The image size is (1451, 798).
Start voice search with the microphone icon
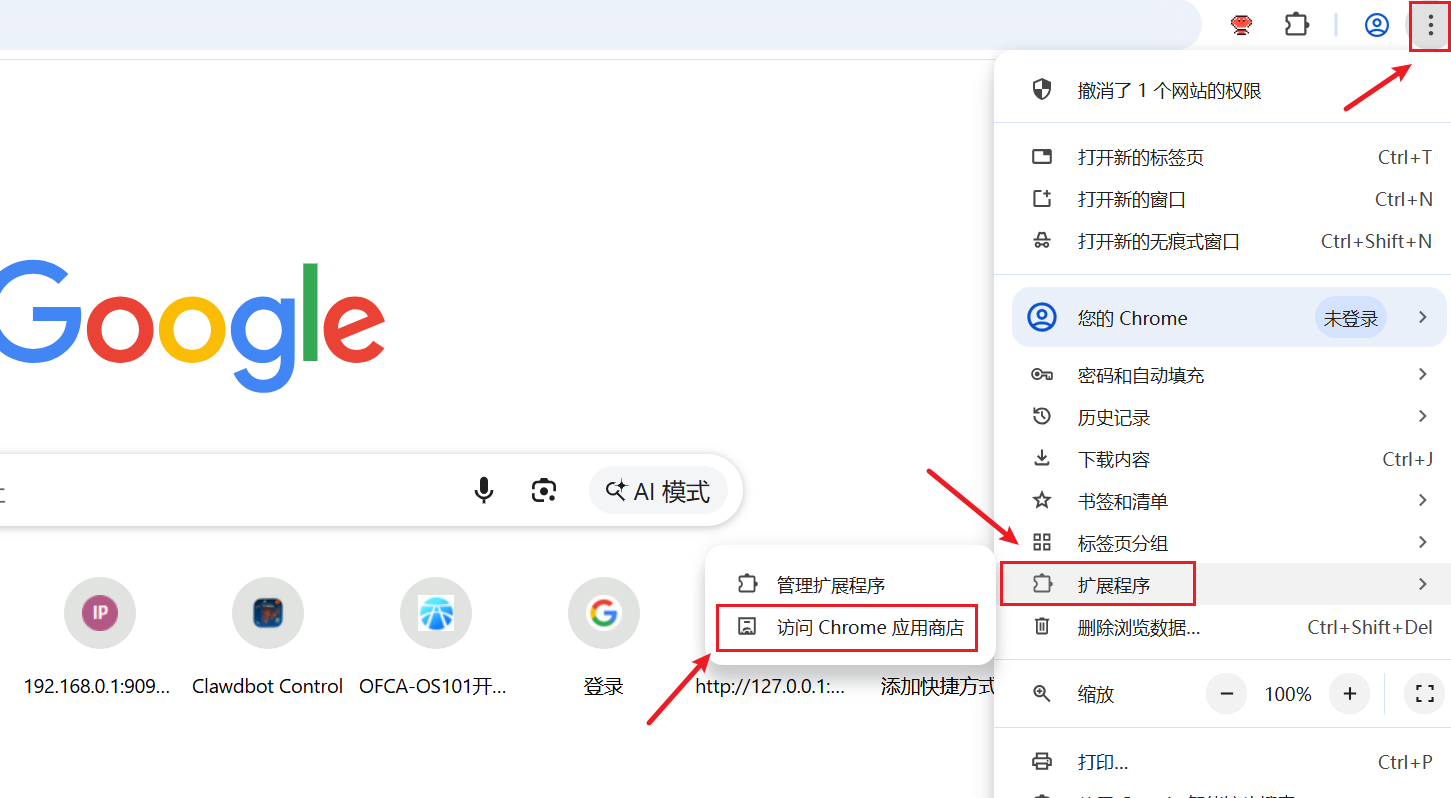[x=484, y=490]
